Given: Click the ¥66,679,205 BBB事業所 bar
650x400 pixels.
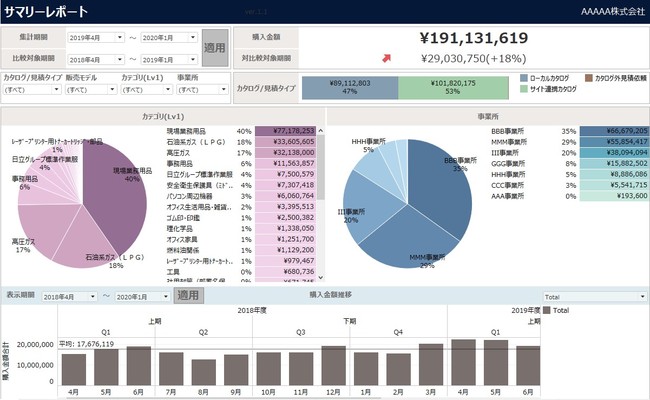Looking at the screenshot, I should [x=614, y=131].
